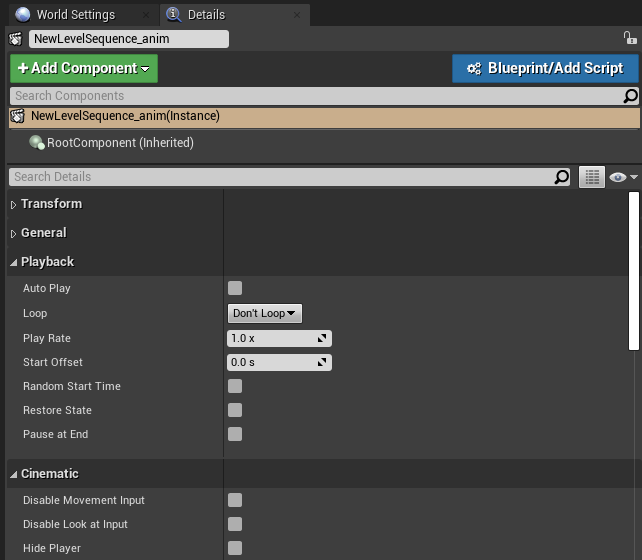
Task: Select the RootComponent (Inherited) row
Action: coord(324,142)
